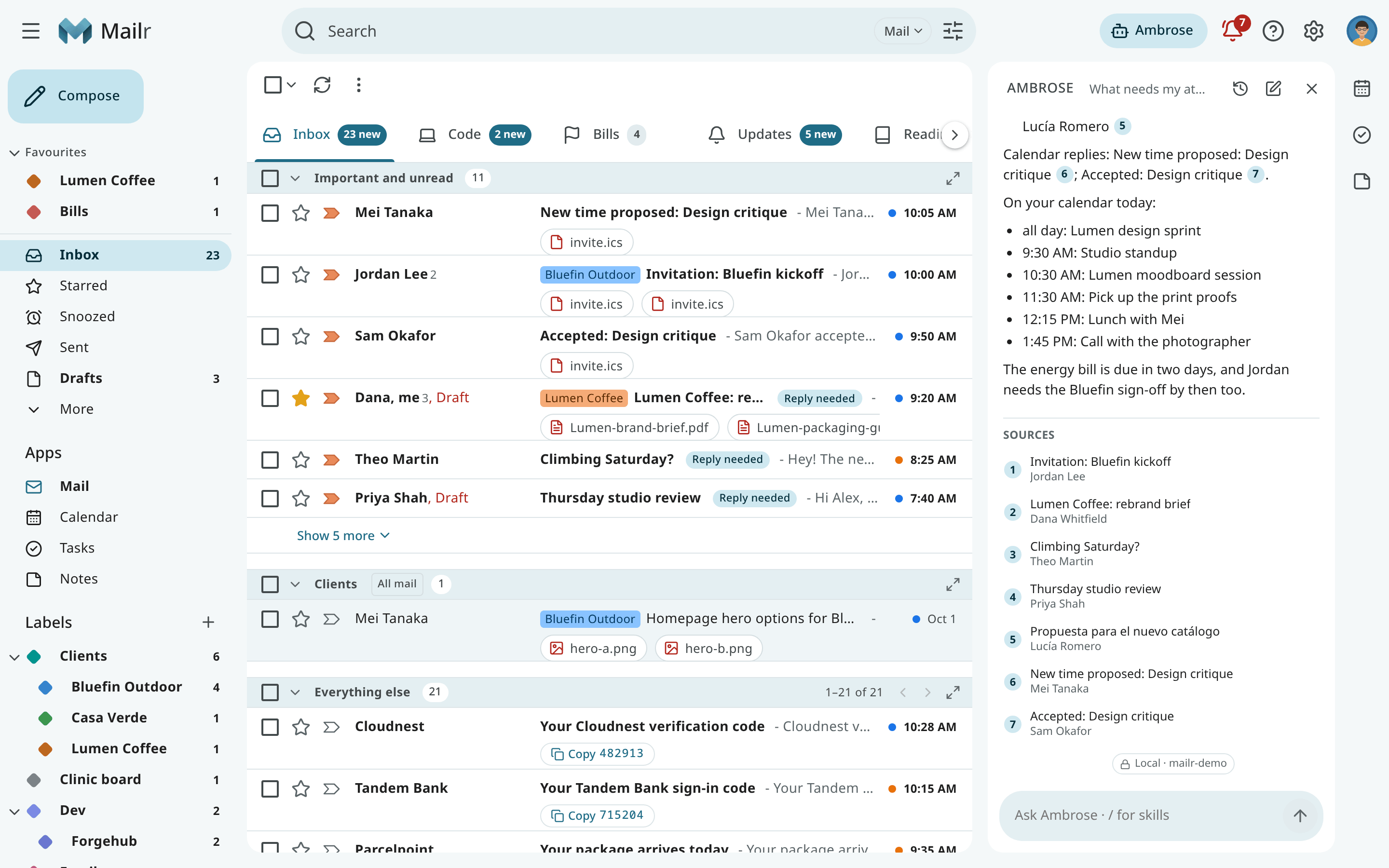Select the Sam Okafor email checkbox

pyautogui.click(x=270, y=337)
